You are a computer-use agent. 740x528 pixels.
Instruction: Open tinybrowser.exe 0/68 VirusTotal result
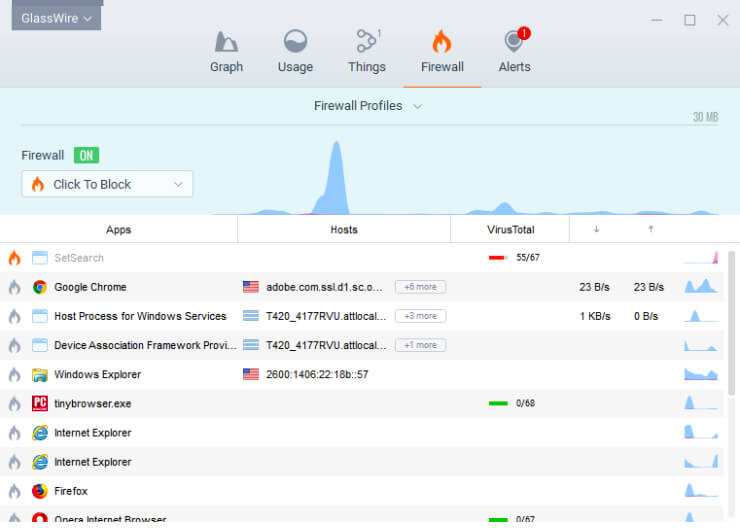[512, 403]
